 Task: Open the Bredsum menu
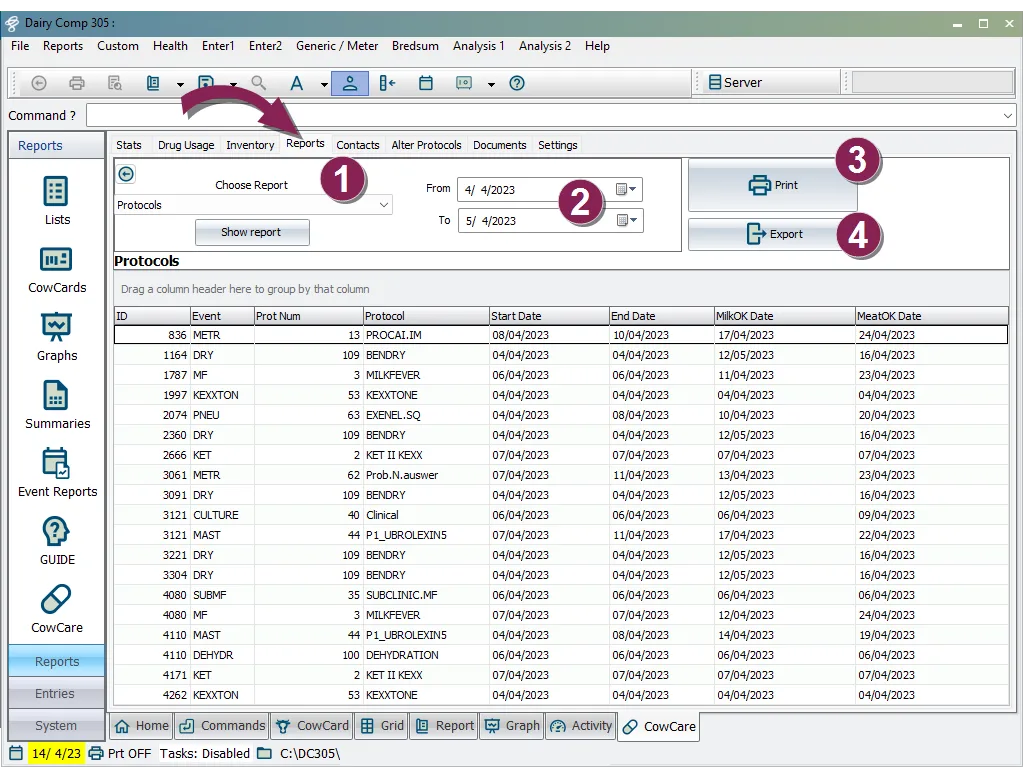[415, 46]
